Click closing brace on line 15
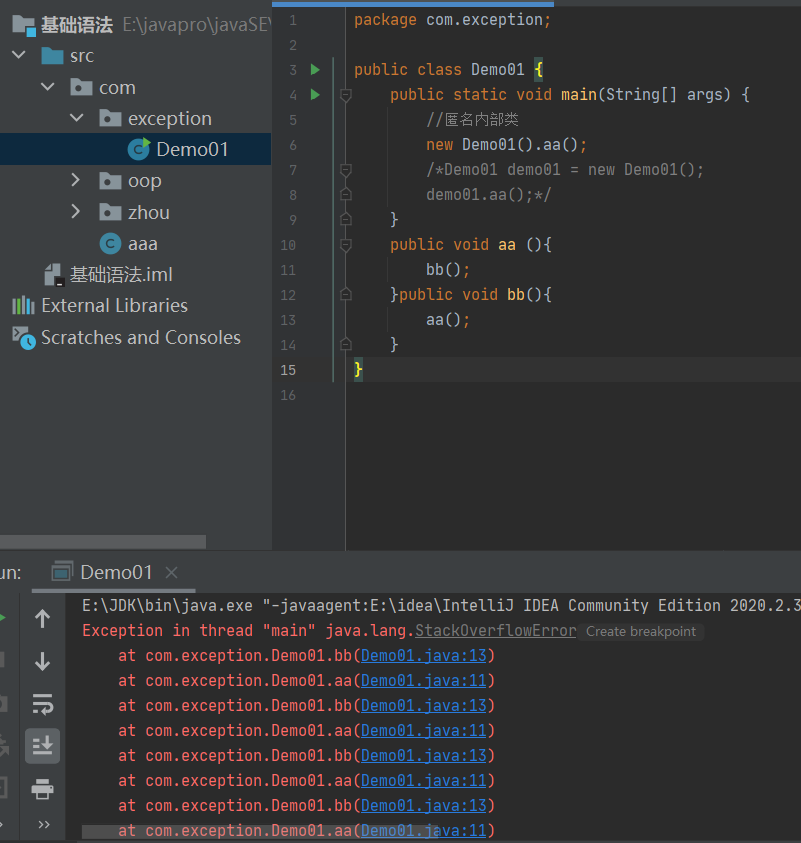The image size is (801, 843). [358, 370]
